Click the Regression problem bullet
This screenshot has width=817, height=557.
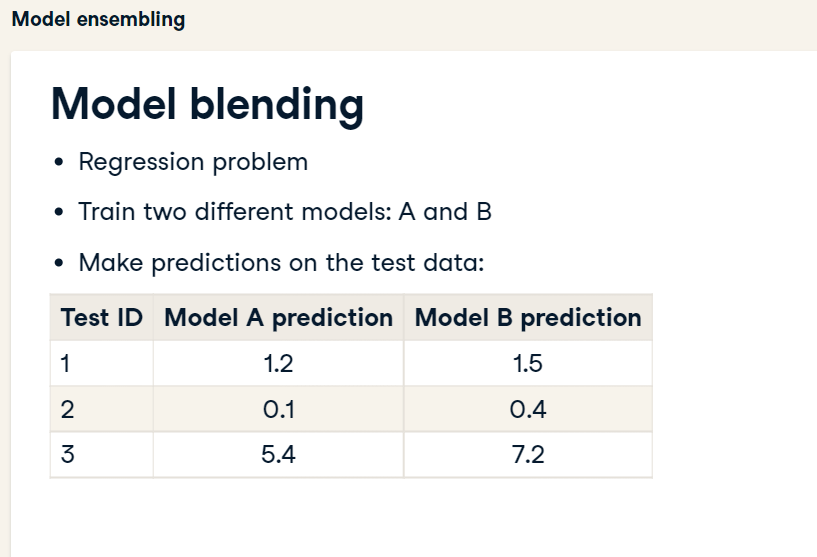(193, 162)
